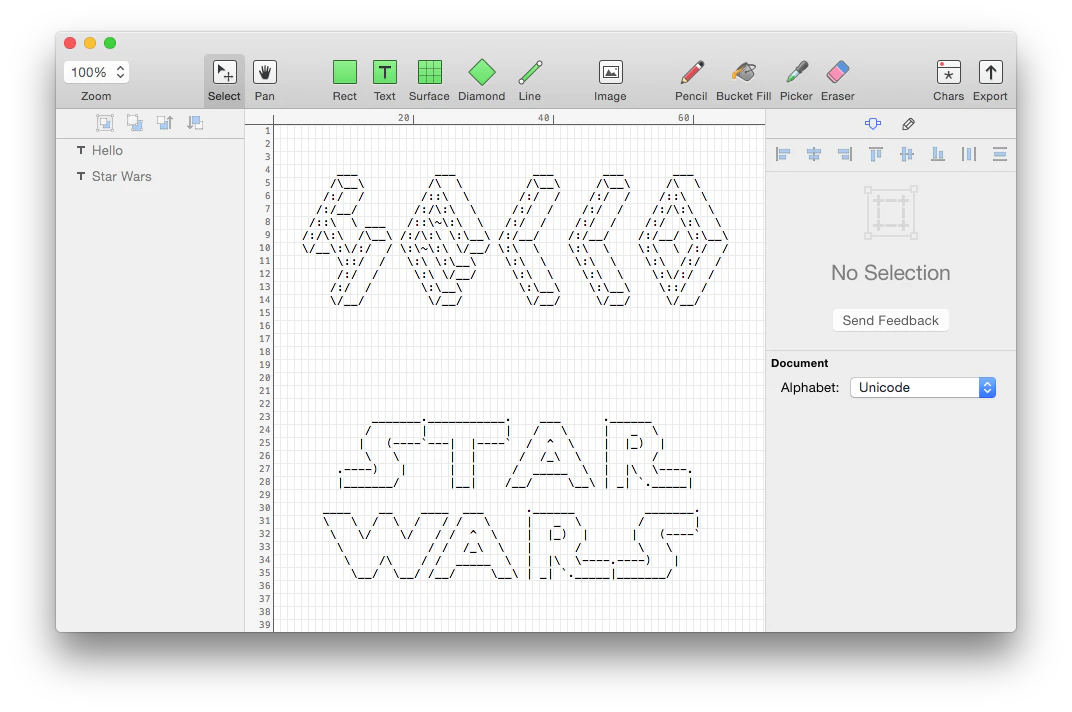Click the ungroup layers icon in sidebar

(135, 123)
